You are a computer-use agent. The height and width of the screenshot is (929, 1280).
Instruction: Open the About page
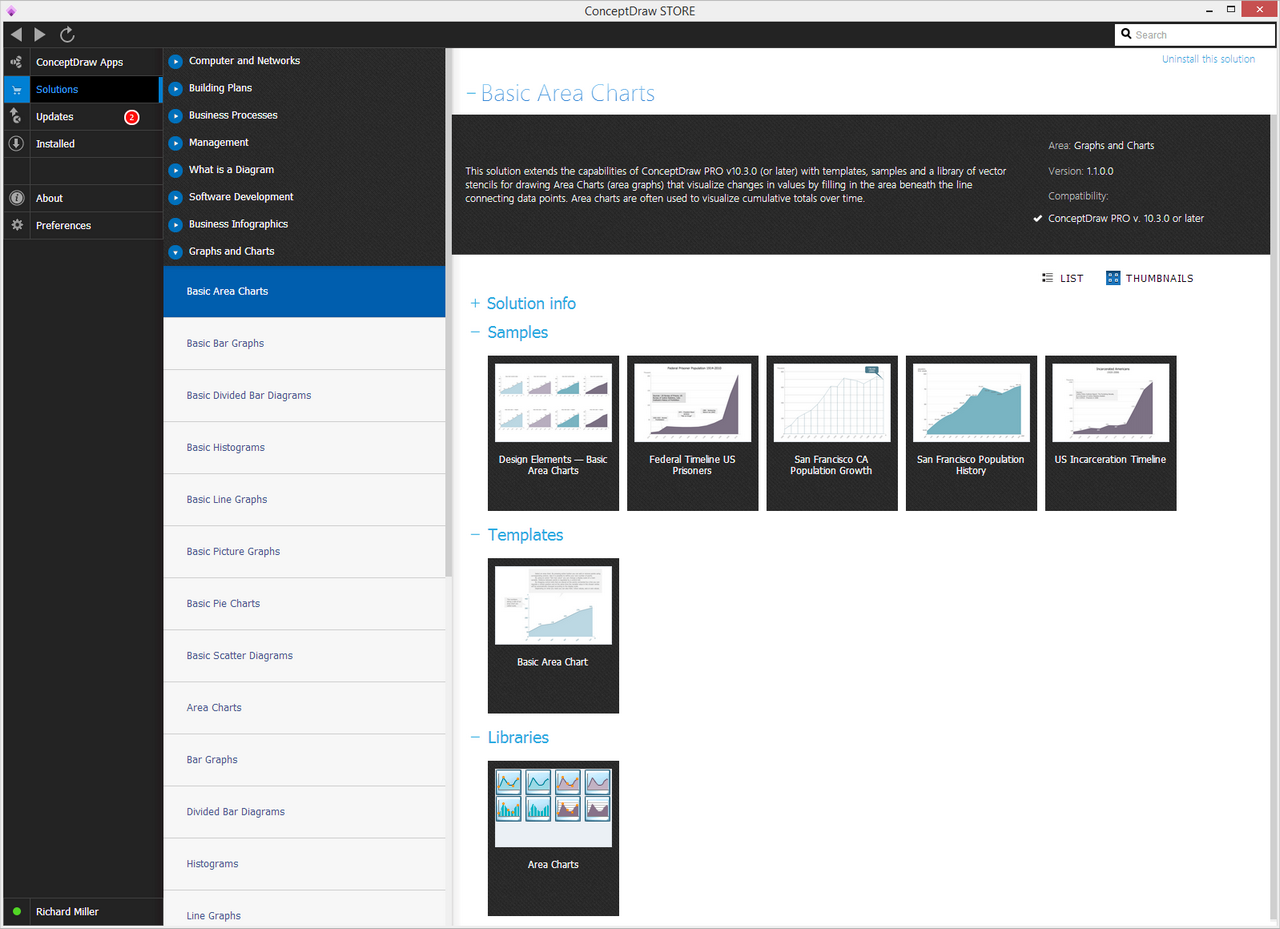tap(50, 198)
